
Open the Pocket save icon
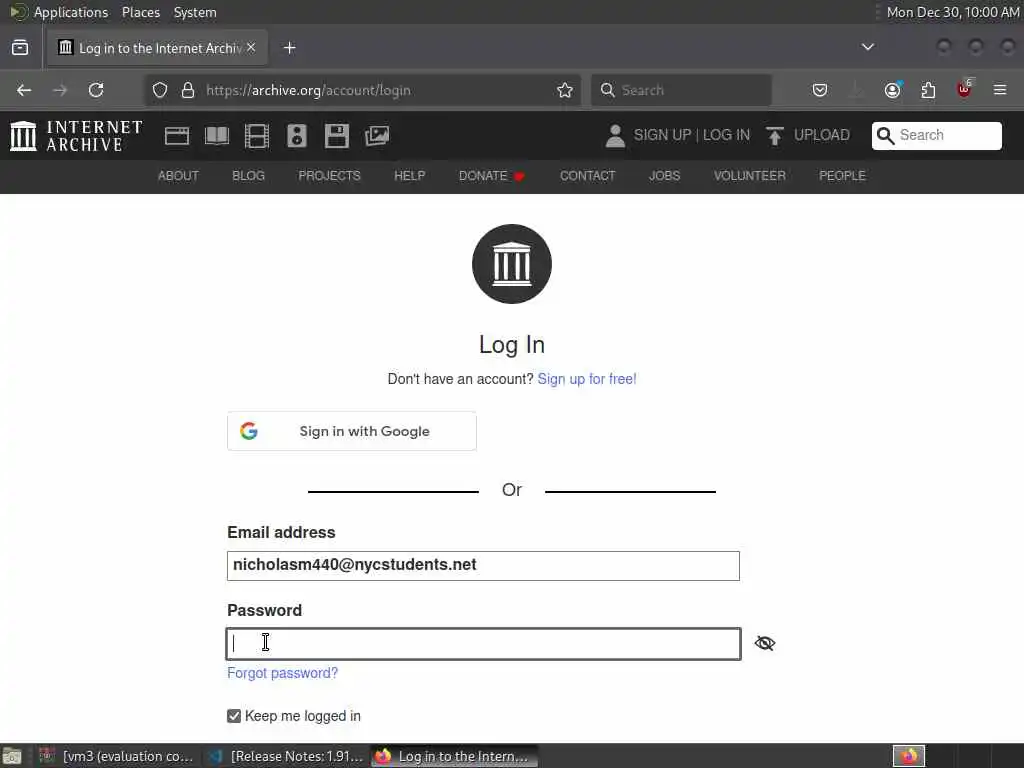(820, 90)
